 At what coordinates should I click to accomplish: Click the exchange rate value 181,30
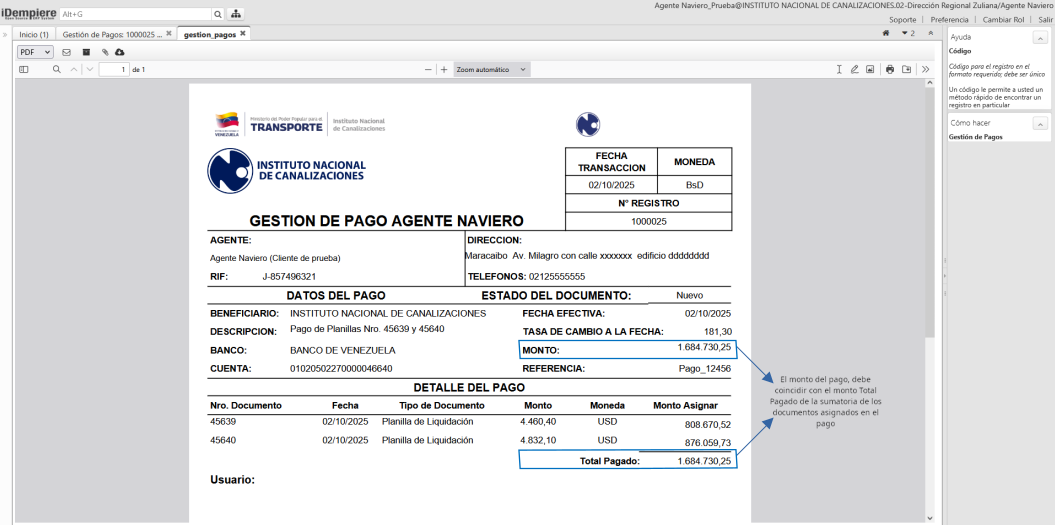click(717, 332)
